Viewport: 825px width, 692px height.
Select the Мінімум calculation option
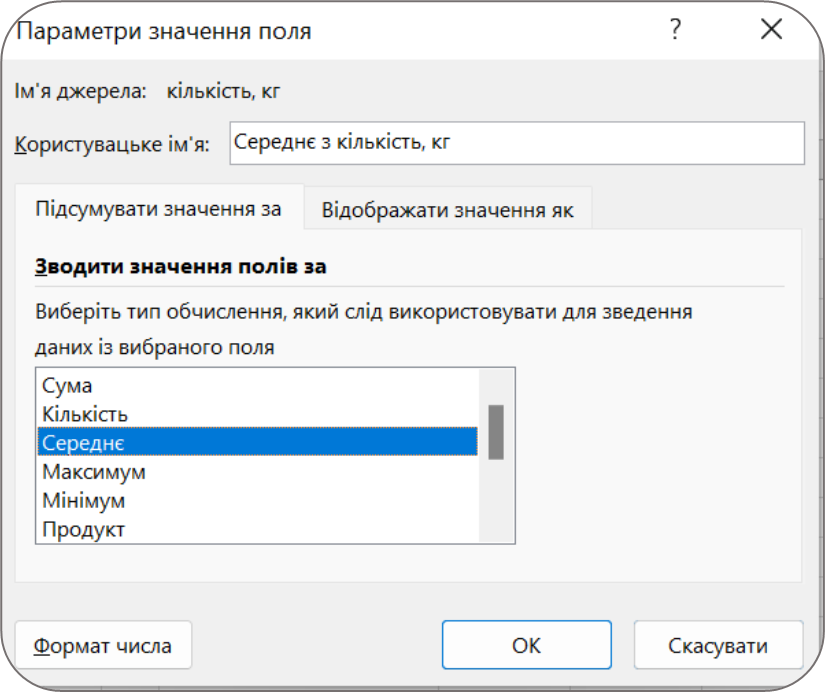click(84, 500)
